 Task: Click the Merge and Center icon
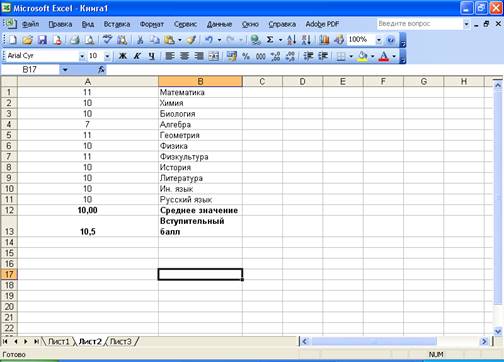click(214, 56)
